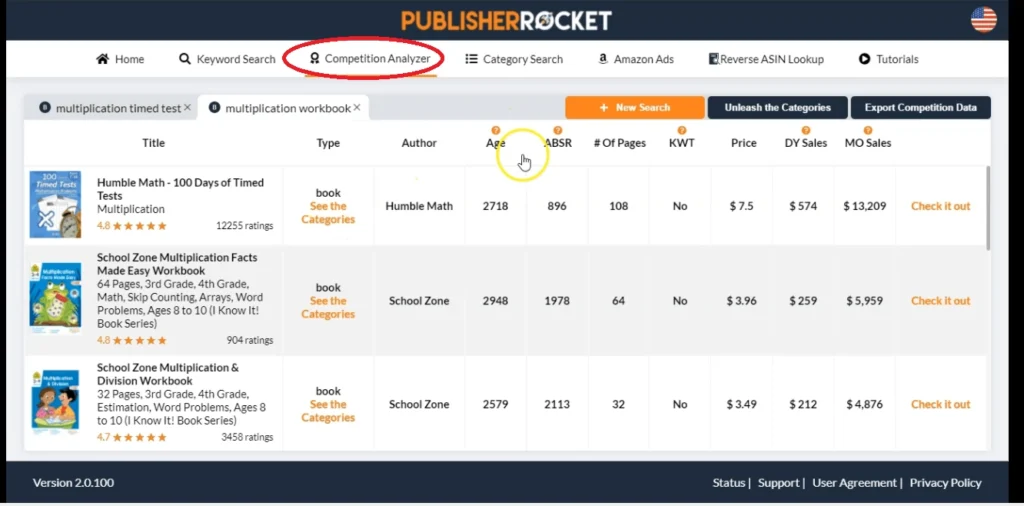Open the Amazon Ads section
Screen dimensions: 1024x506
click(635, 59)
